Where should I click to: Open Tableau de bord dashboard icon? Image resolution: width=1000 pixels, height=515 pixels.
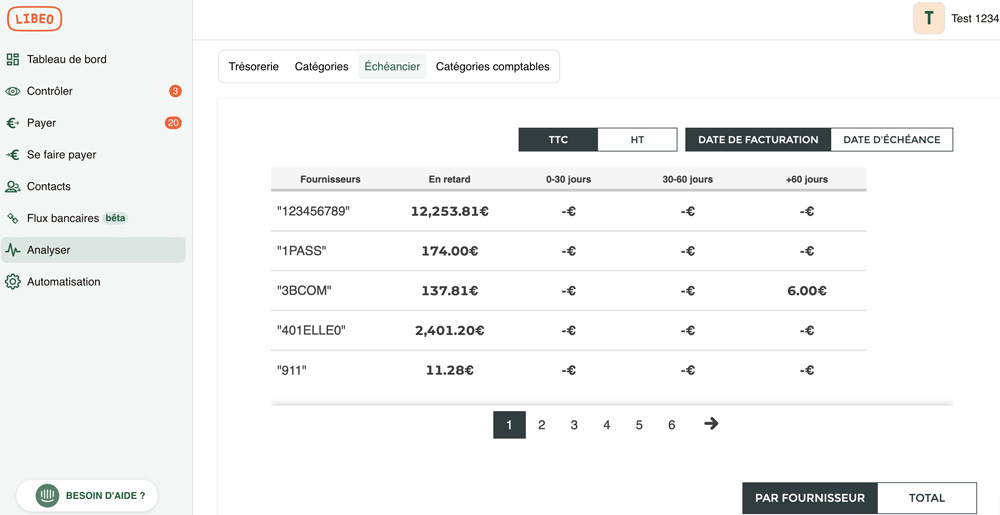pos(13,59)
